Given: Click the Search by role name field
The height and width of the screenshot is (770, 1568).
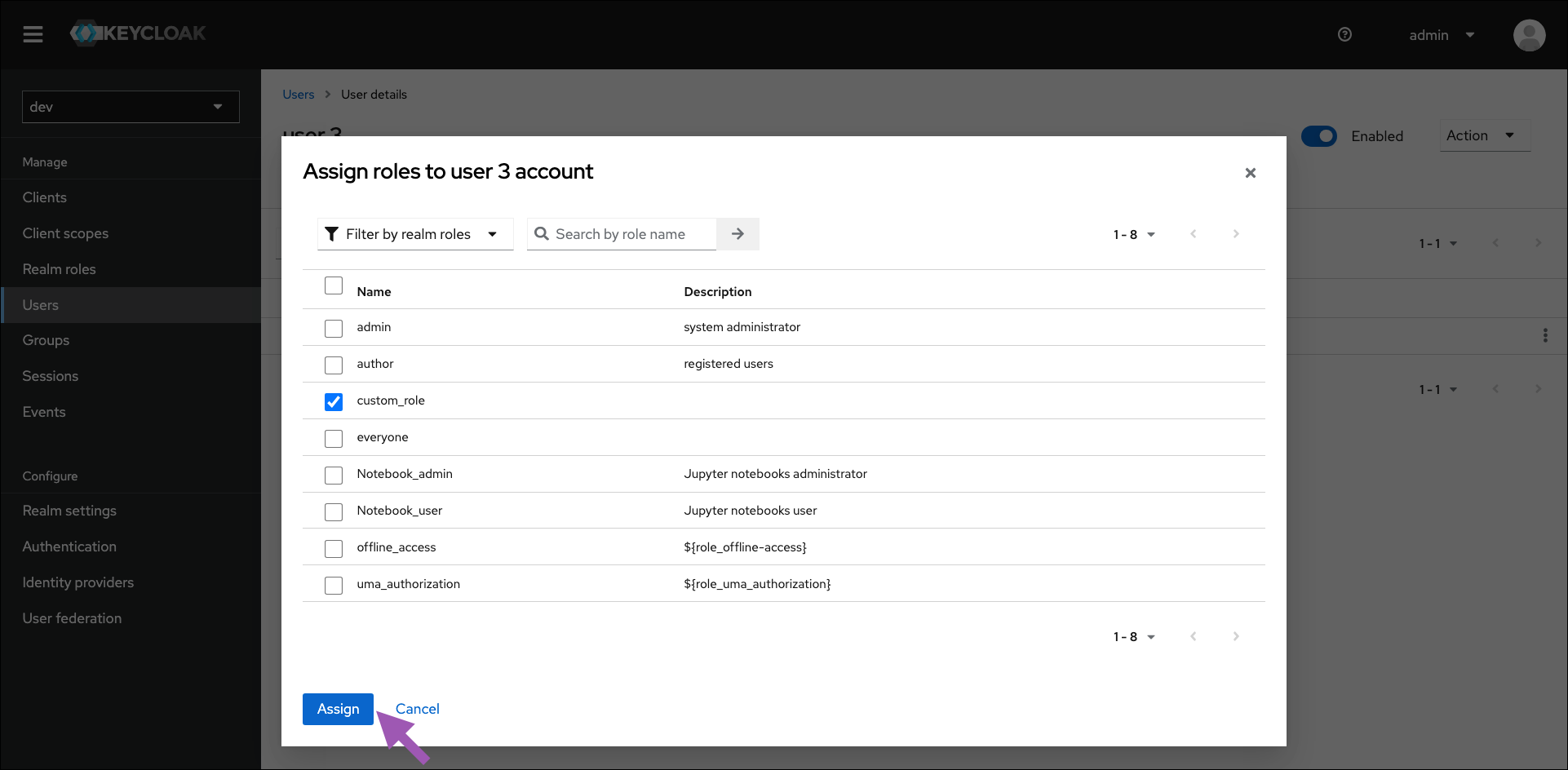Looking at the screenshot, I should pyautogui.click(x=622, y=234).
